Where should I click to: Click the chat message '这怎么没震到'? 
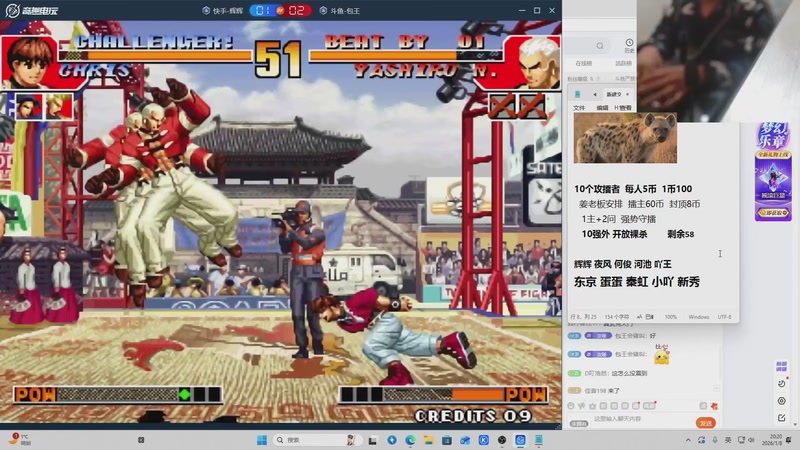[629, 373]
